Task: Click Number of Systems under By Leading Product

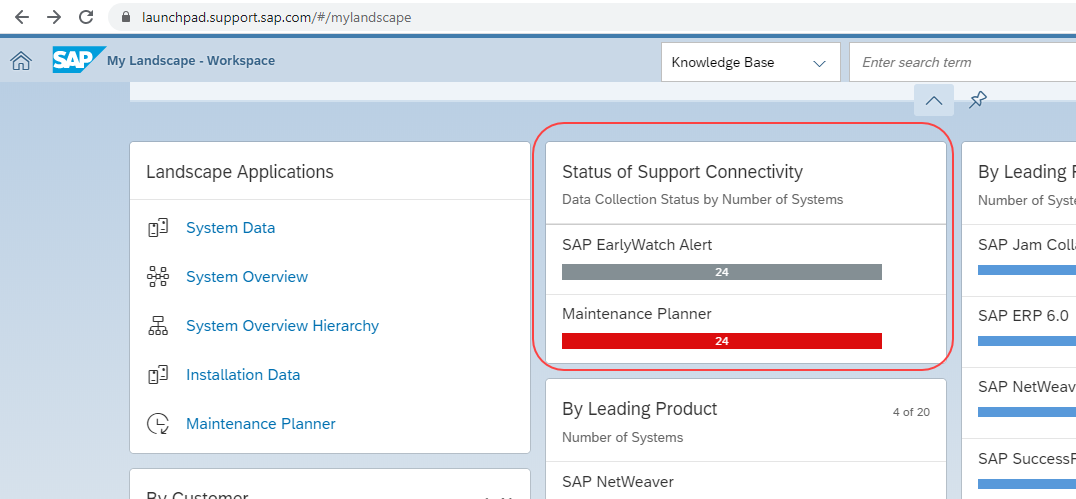Action: click(x=622, y=437)
